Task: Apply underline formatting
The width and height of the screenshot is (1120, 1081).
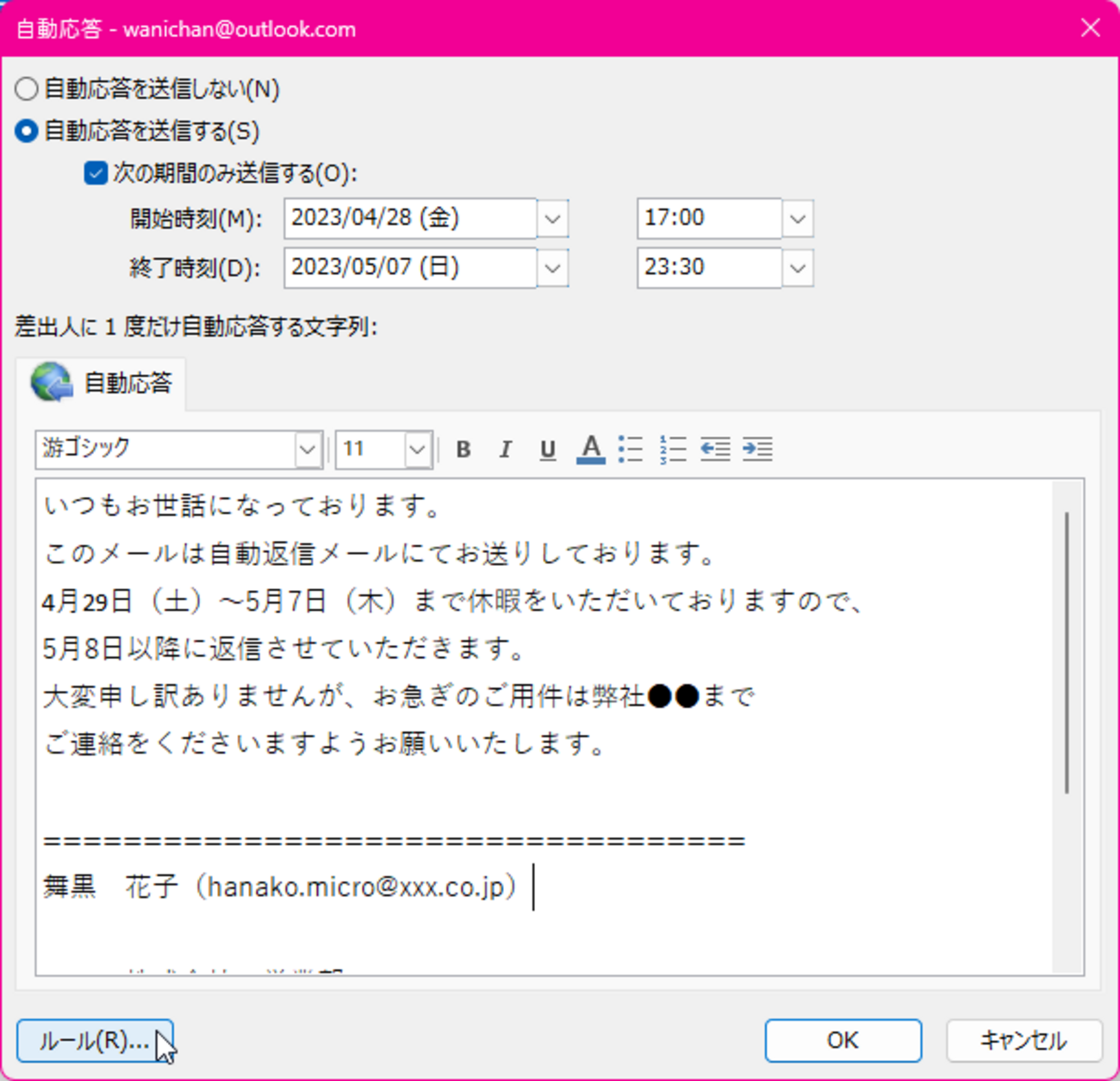Action: pyautogui.click(x=547, y=449)
